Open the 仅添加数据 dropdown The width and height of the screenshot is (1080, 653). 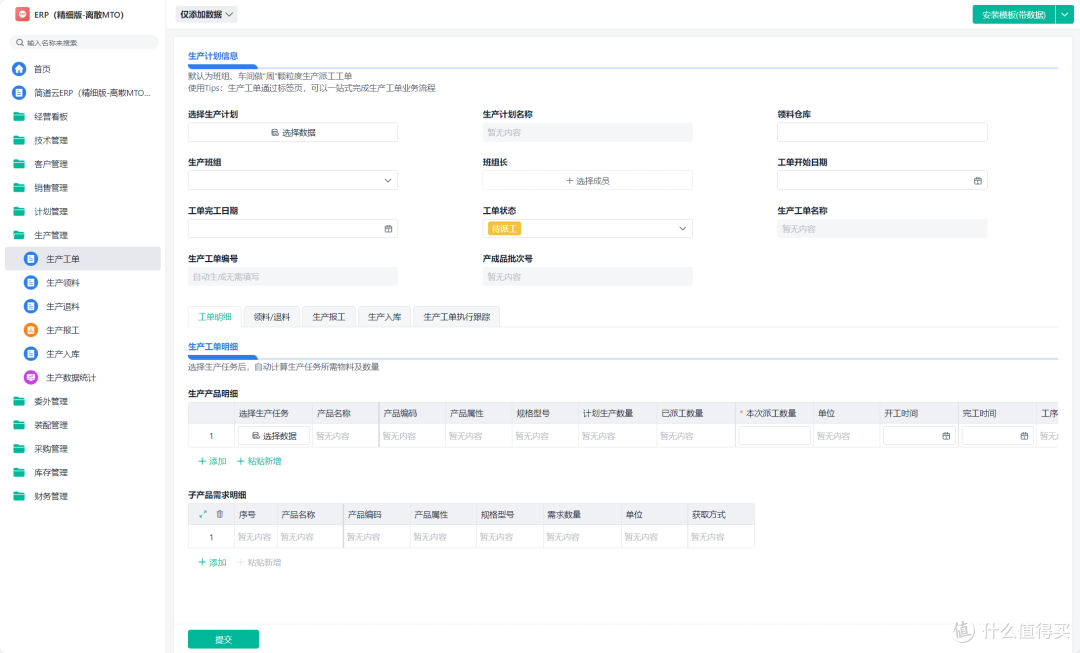tap(206, 14)
